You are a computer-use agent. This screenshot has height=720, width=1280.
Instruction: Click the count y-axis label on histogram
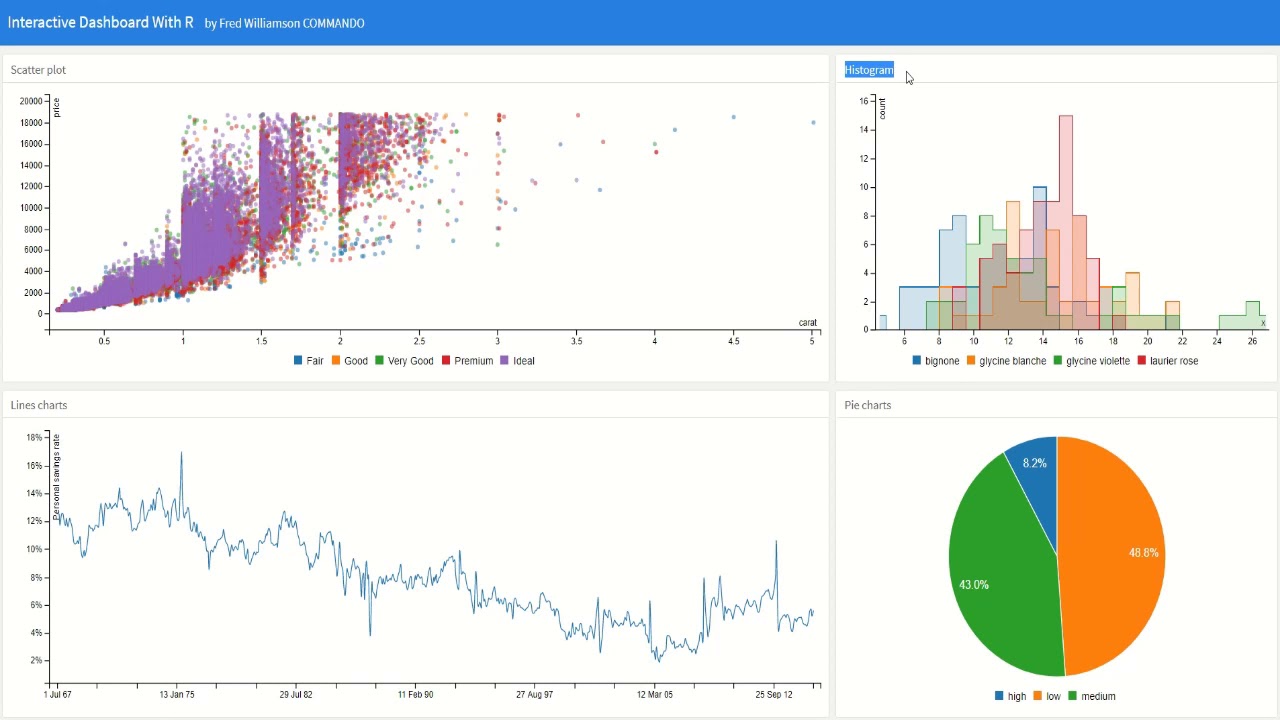883,109
